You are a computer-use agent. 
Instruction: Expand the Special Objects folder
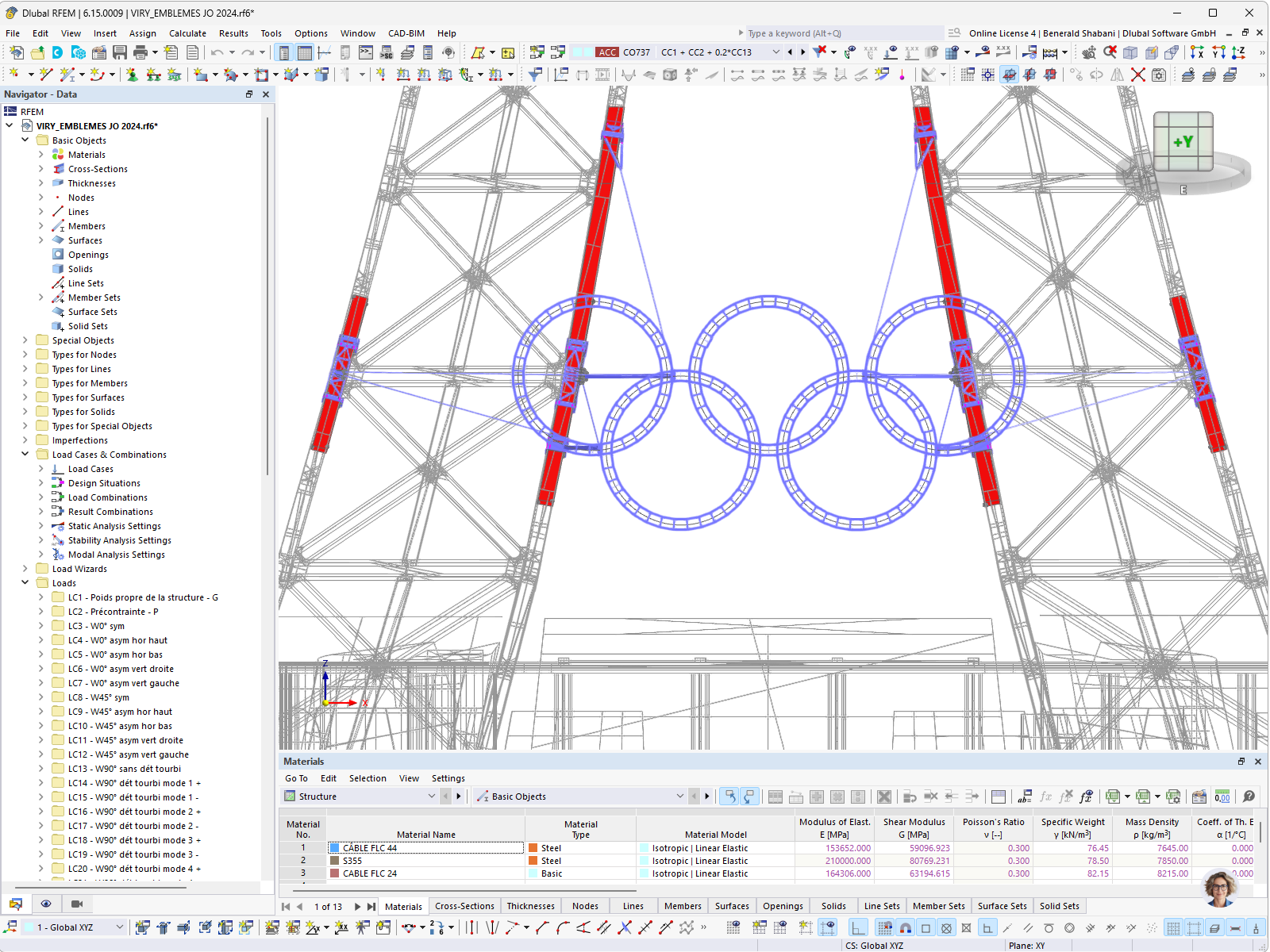click(x=25, y=340)
